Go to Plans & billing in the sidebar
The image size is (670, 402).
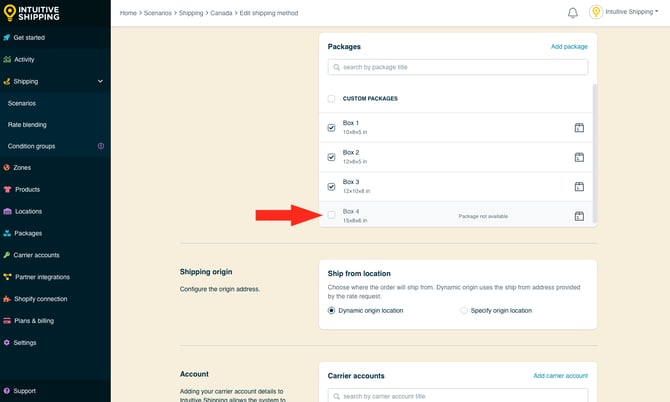click(x=34, y=321)
